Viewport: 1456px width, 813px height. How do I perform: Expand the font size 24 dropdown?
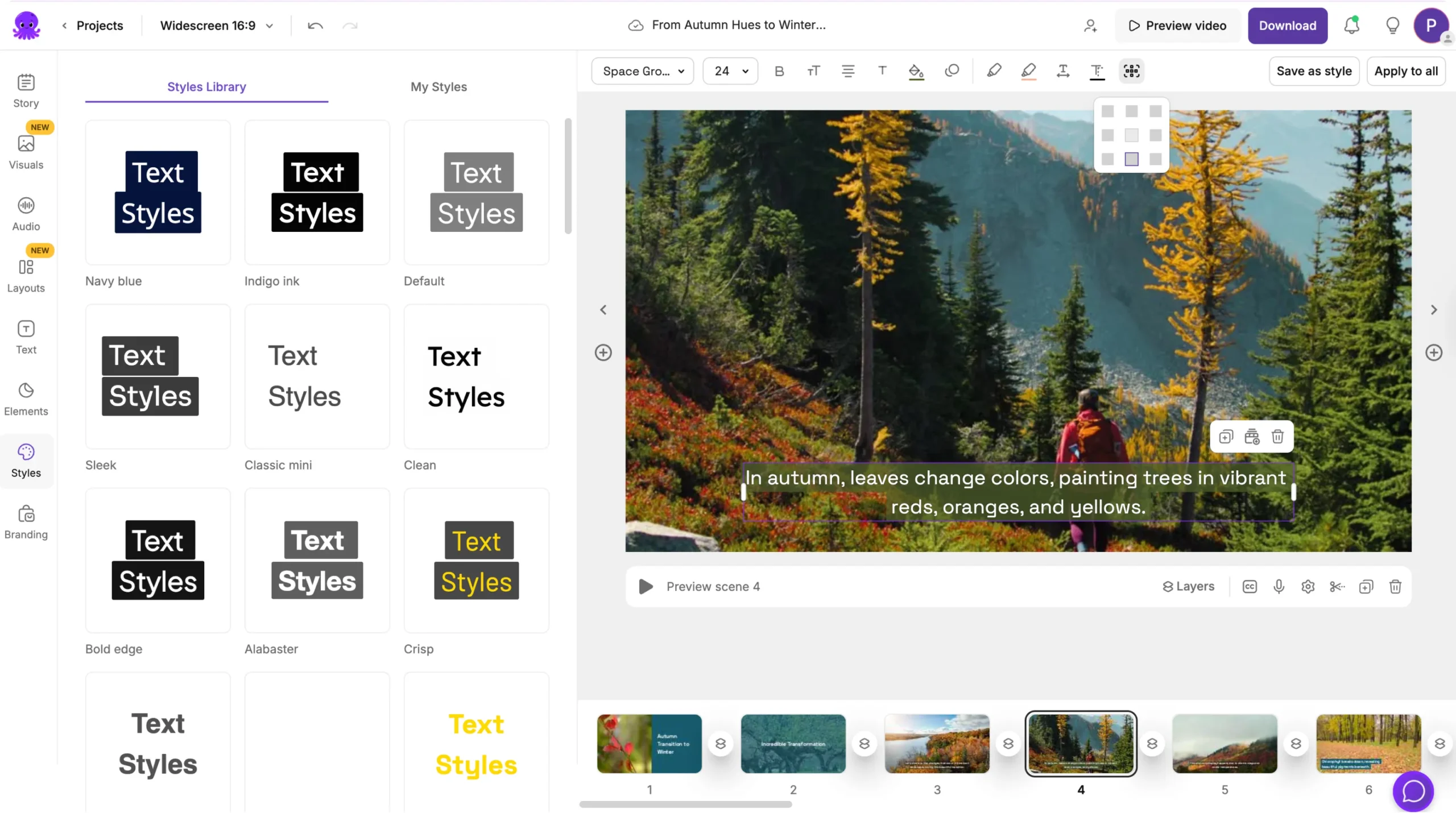[x=730, y=71]
